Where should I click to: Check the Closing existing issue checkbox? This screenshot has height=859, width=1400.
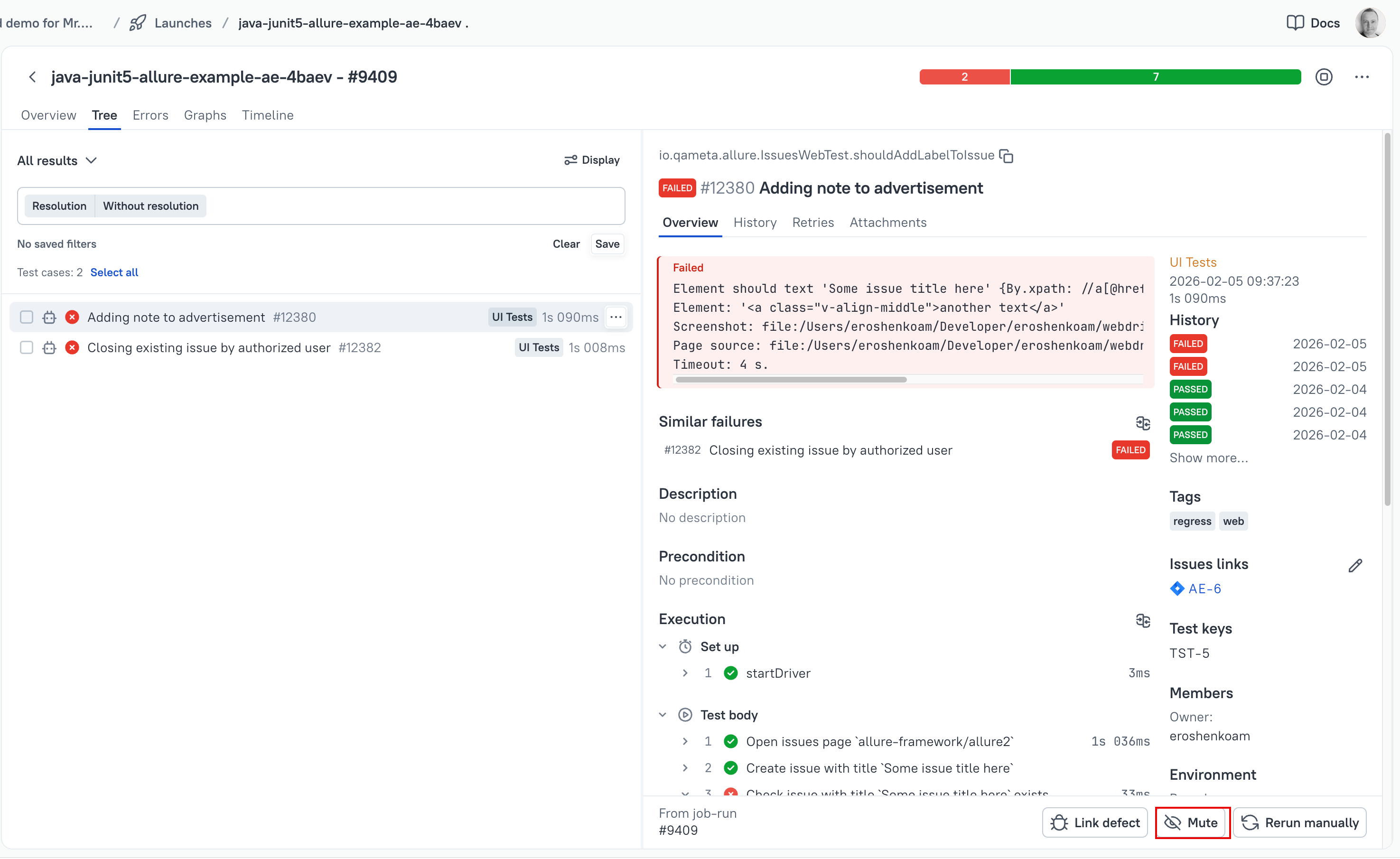(26, 348)
